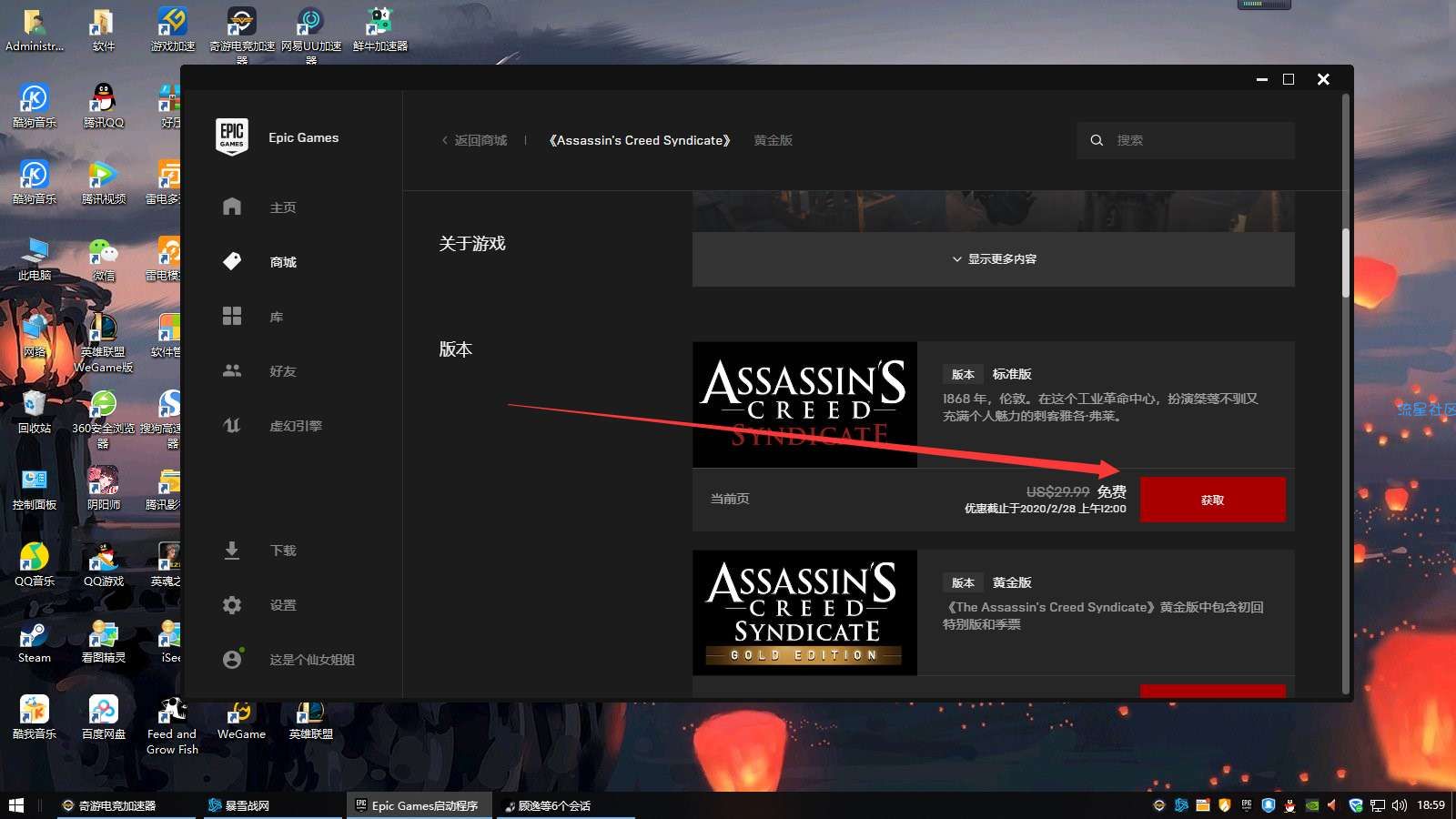
Task: Expand 显示更多内容 show more content
Action: [x=994, y=259]
